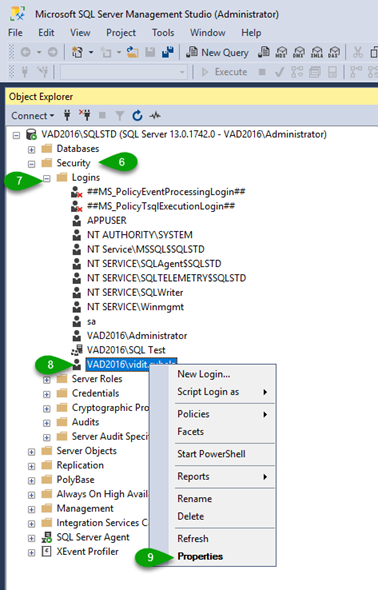This screenshot has height=590, width=378.
Task: Select the VAD2016\Administrator login
Action: click(137, 336)
